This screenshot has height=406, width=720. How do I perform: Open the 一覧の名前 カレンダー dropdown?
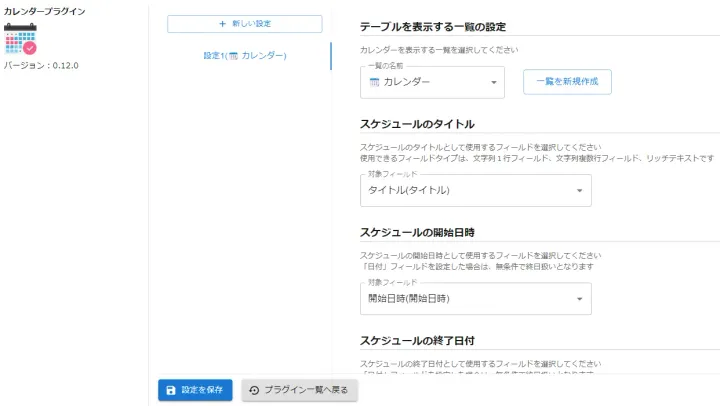432,82
